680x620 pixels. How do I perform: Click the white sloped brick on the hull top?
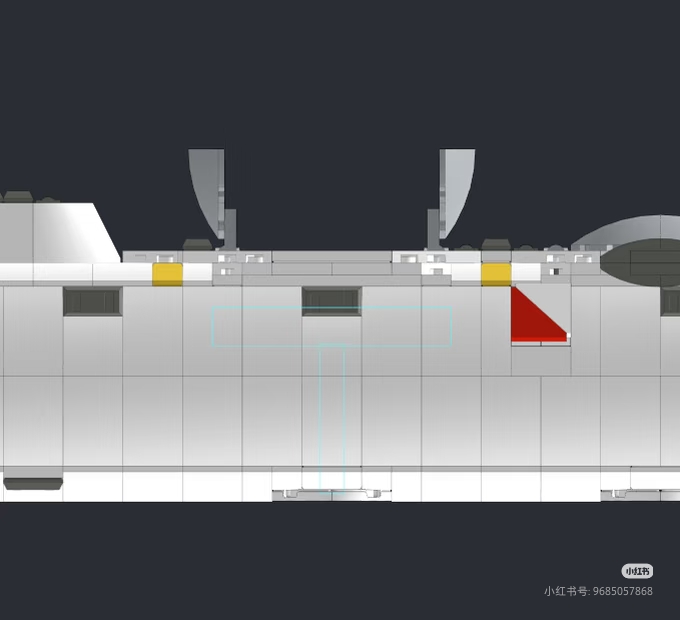[x=75, y=233]
